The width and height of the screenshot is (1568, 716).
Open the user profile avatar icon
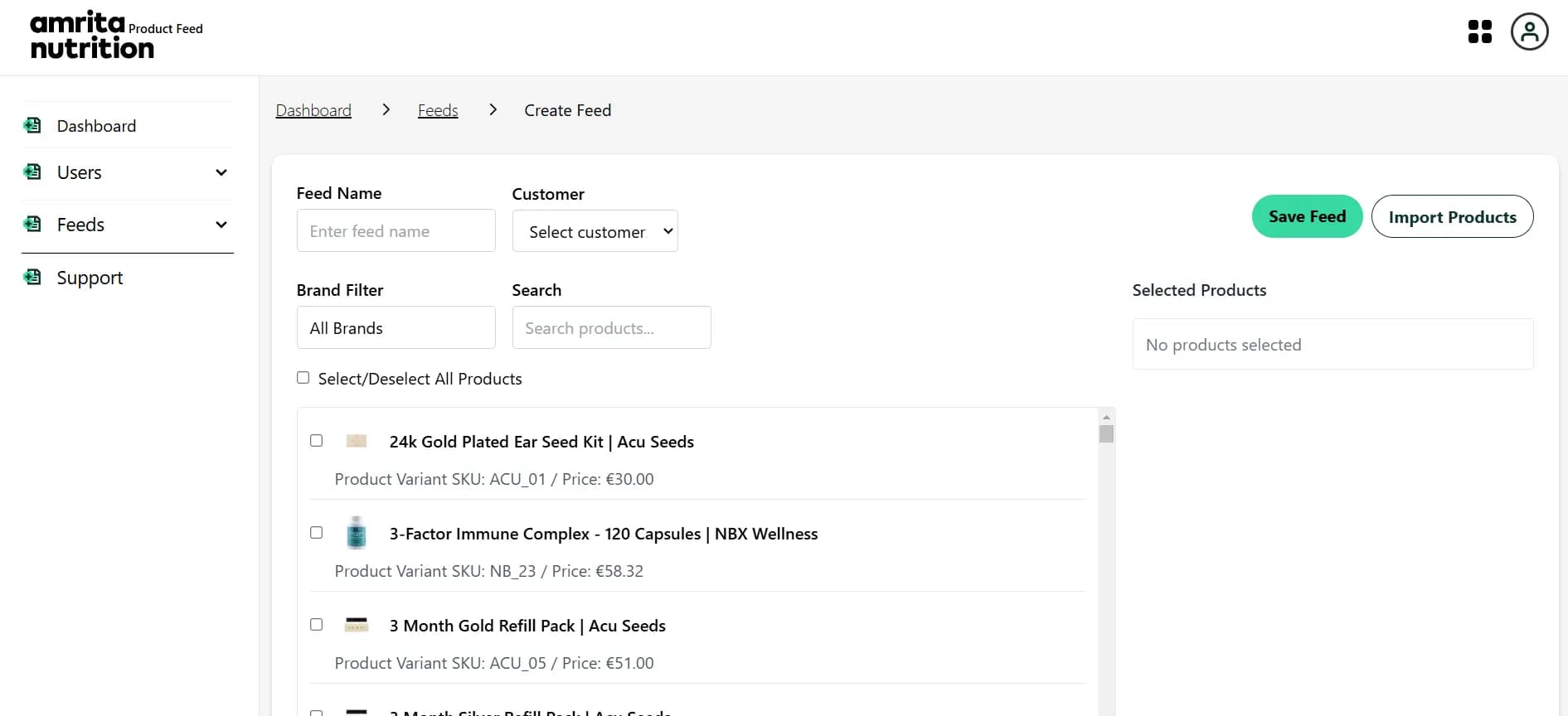pyautogui.click(x=1529, y=32)
